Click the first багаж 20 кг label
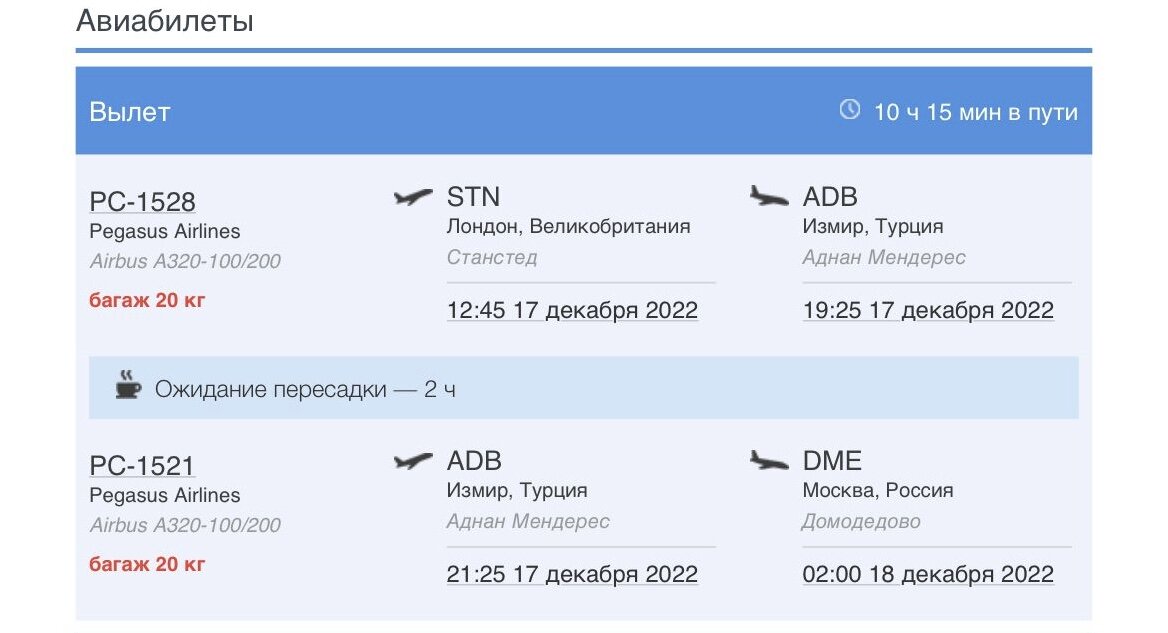Image resolution: width=1168 pixels, height=633 pixels. tap(147, 300)
